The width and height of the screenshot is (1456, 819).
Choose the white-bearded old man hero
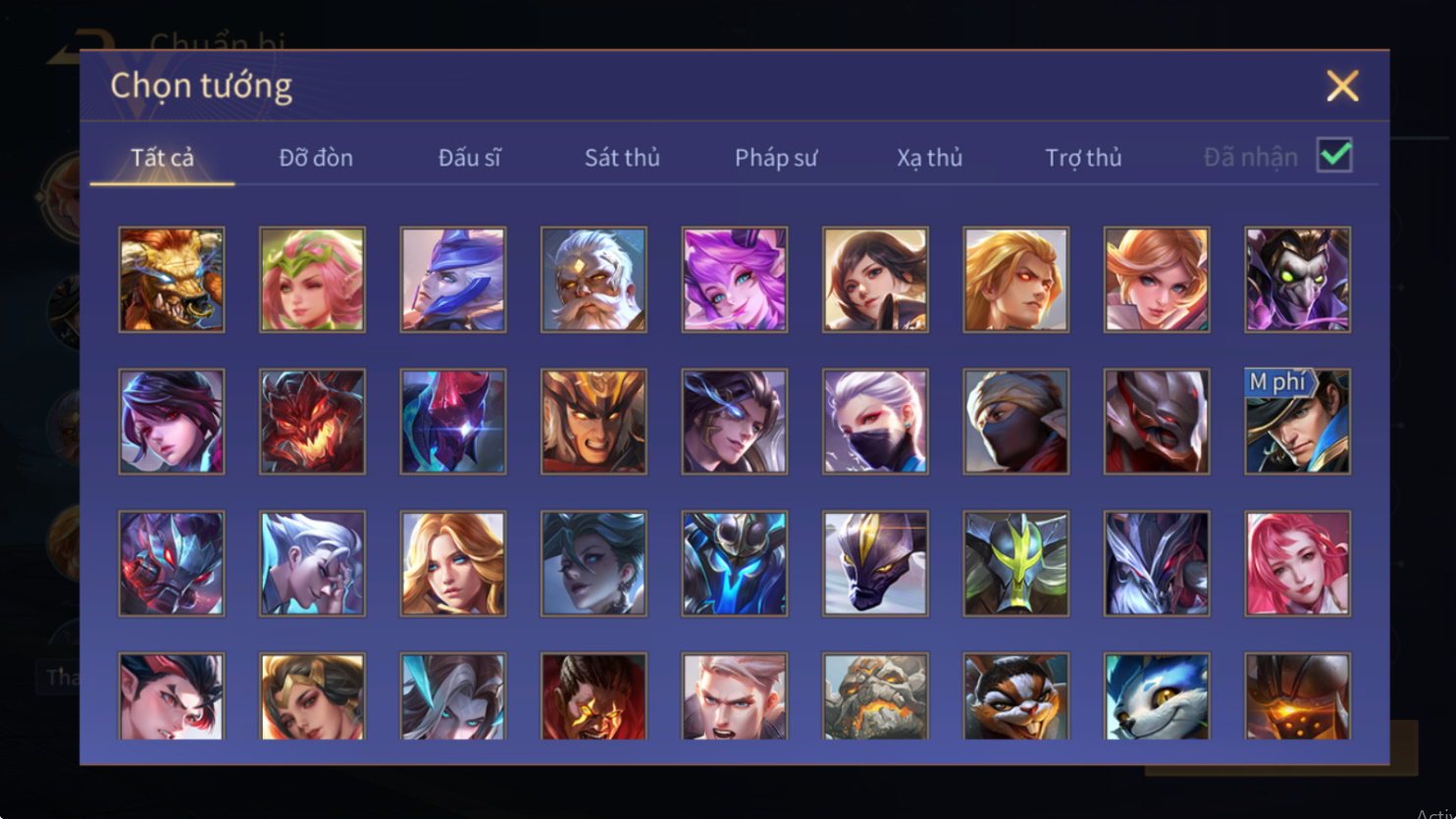(x=594, y=280)
